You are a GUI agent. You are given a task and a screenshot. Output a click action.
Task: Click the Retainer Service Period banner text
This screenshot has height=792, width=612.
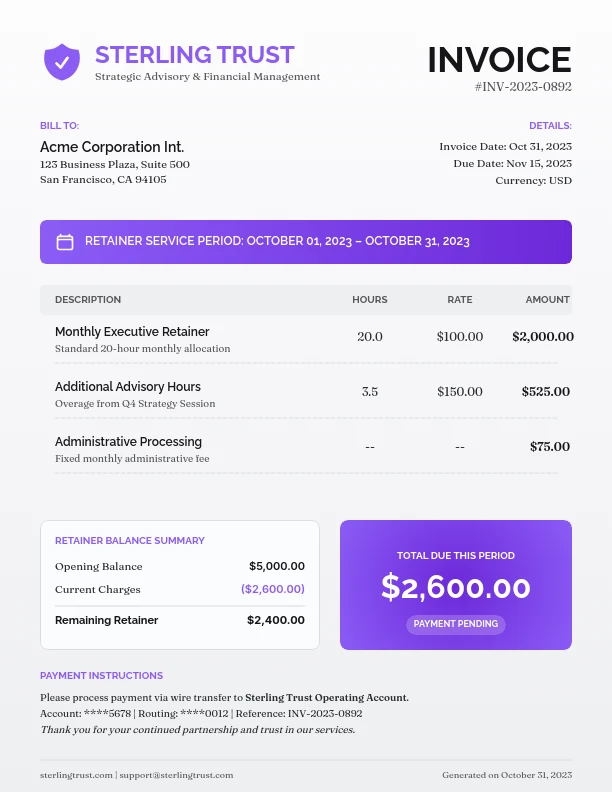click(277, 242)
